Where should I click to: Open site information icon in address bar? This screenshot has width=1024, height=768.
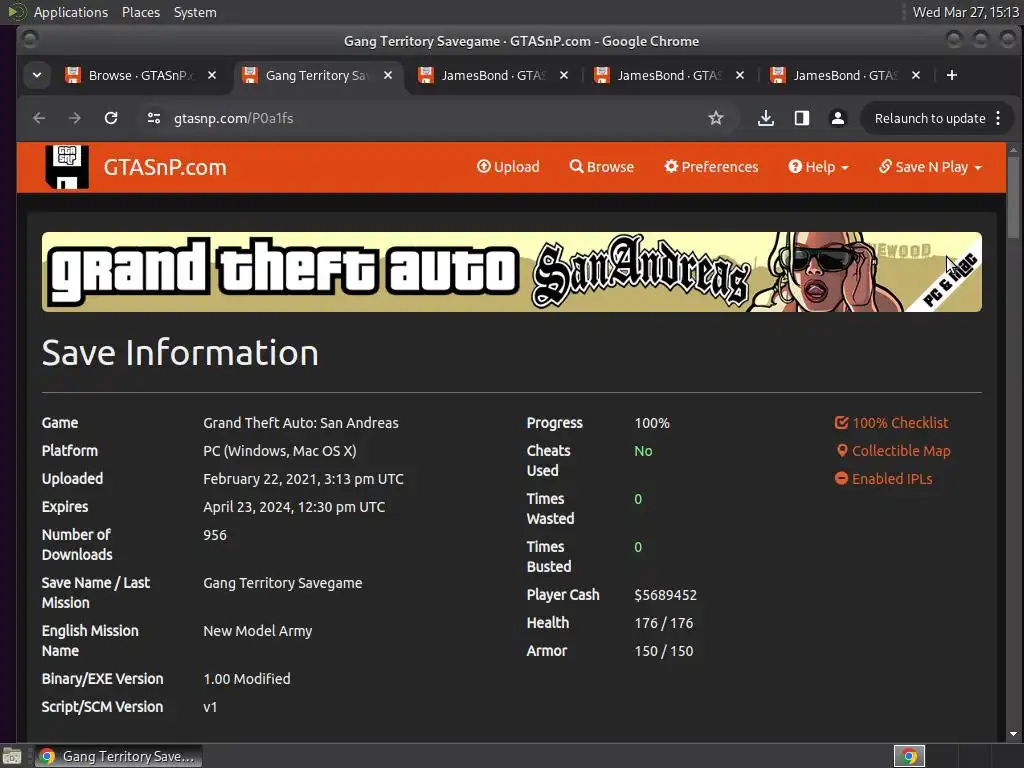[154, 118]
